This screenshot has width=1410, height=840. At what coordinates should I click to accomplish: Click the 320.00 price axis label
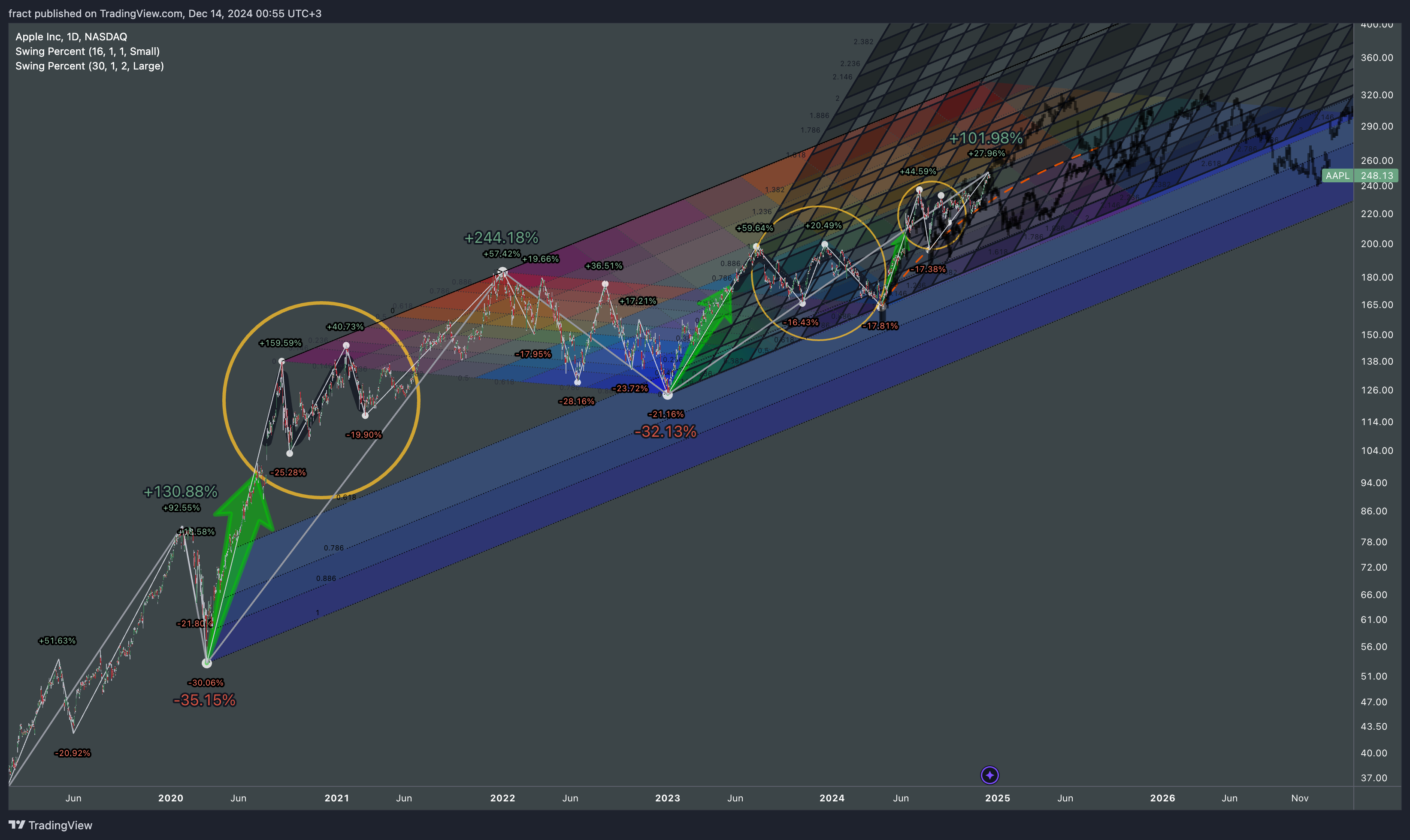pos(1377,95)
